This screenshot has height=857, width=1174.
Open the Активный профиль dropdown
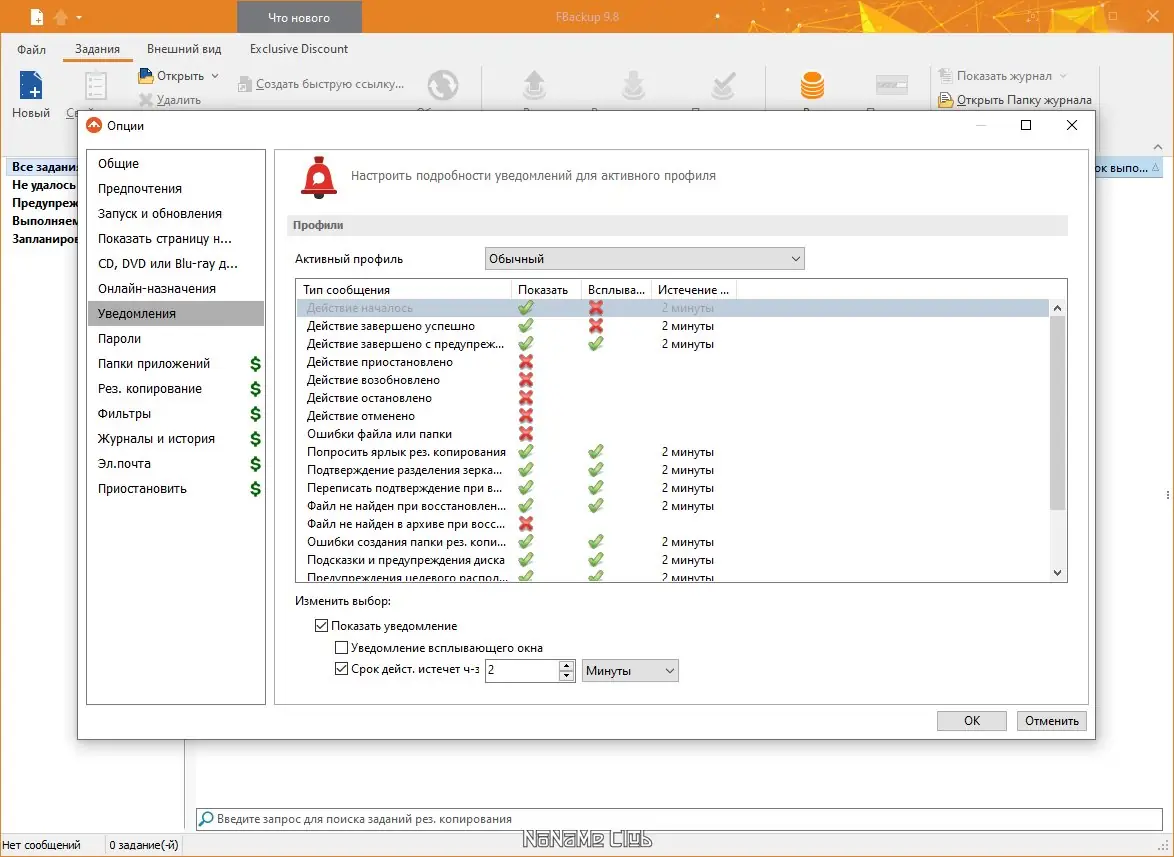coord(645,259)
